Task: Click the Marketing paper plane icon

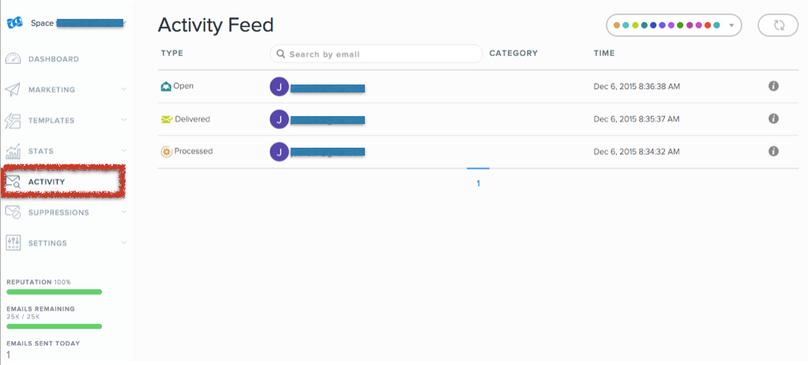Action: click(13, 90)
